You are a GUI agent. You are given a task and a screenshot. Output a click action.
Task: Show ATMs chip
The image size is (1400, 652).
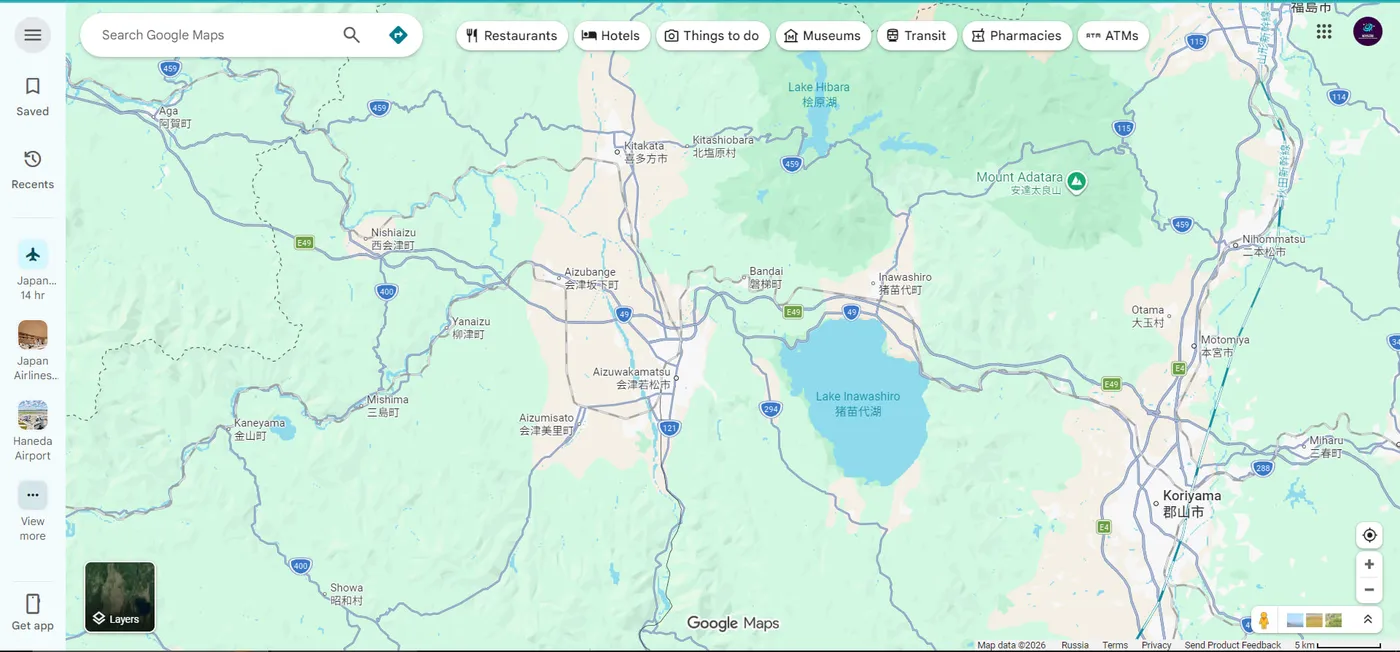coord(1113,36)
